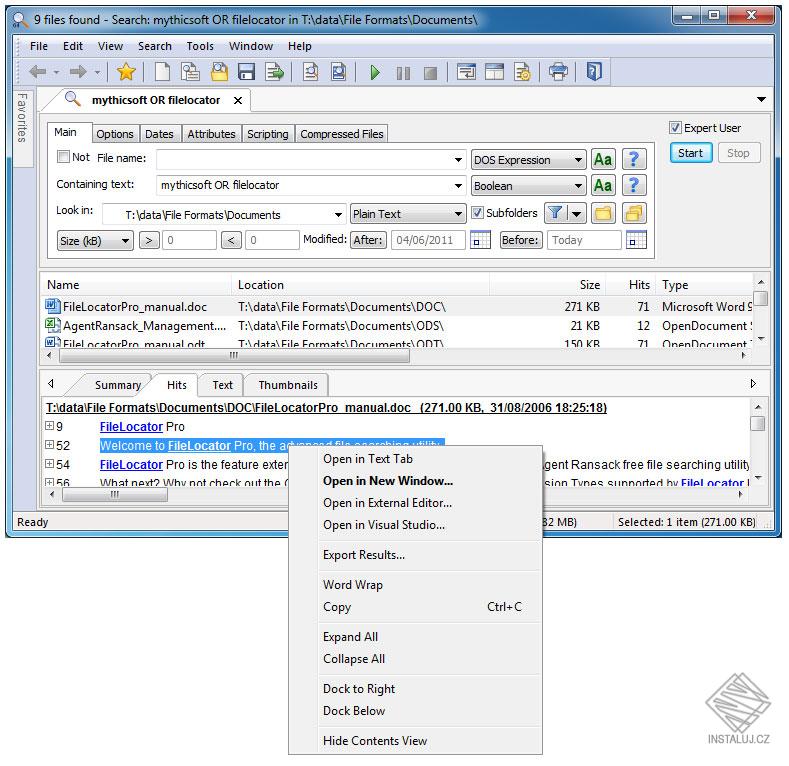
Task: Open the Size (kB) dropdown
Action: coord(95,241)
